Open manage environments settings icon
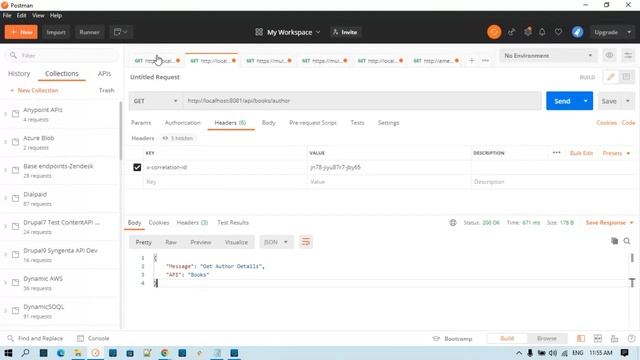Viewport: 640px width, 360px height. point(628,55)
